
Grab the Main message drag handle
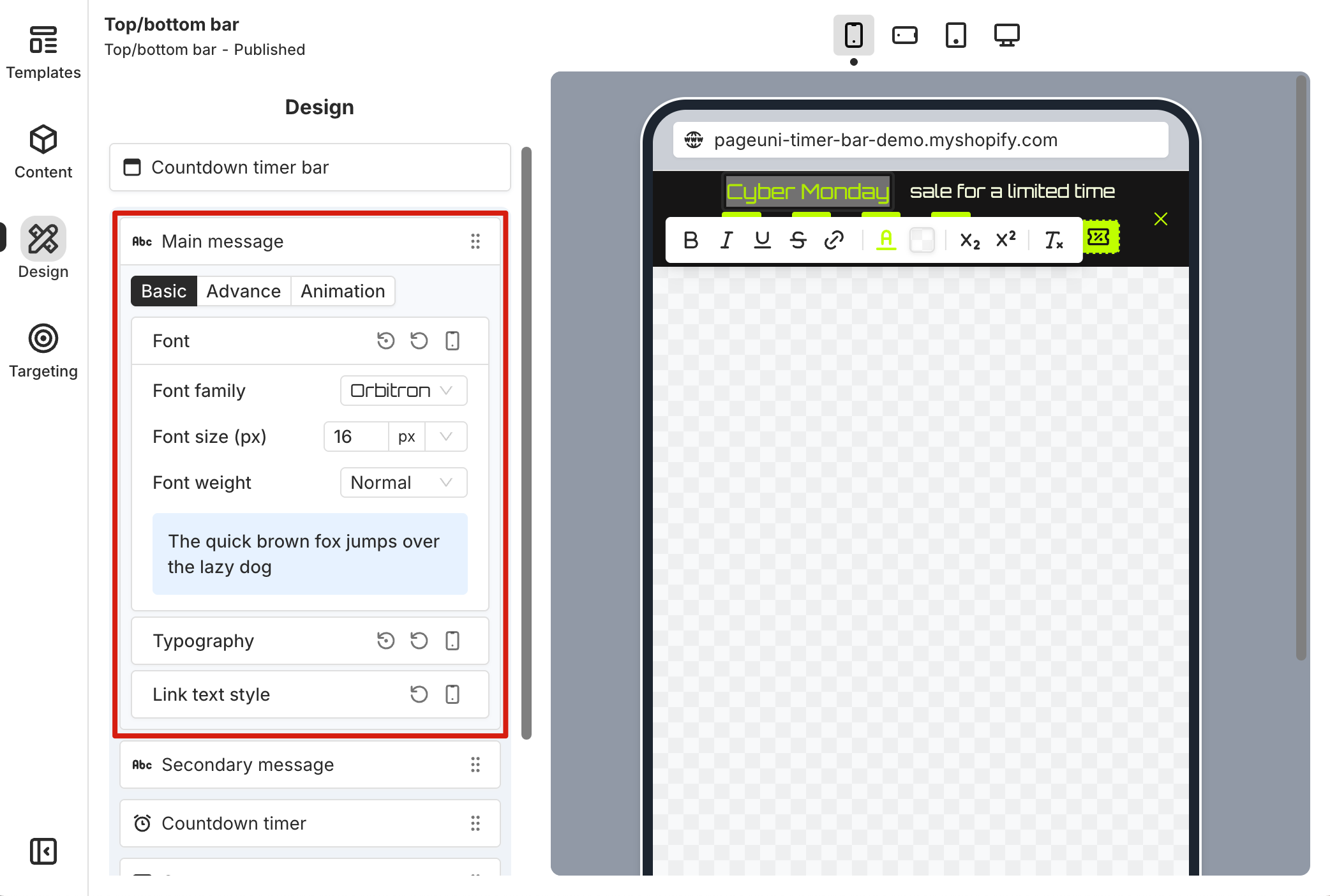[x=475, y=241]
